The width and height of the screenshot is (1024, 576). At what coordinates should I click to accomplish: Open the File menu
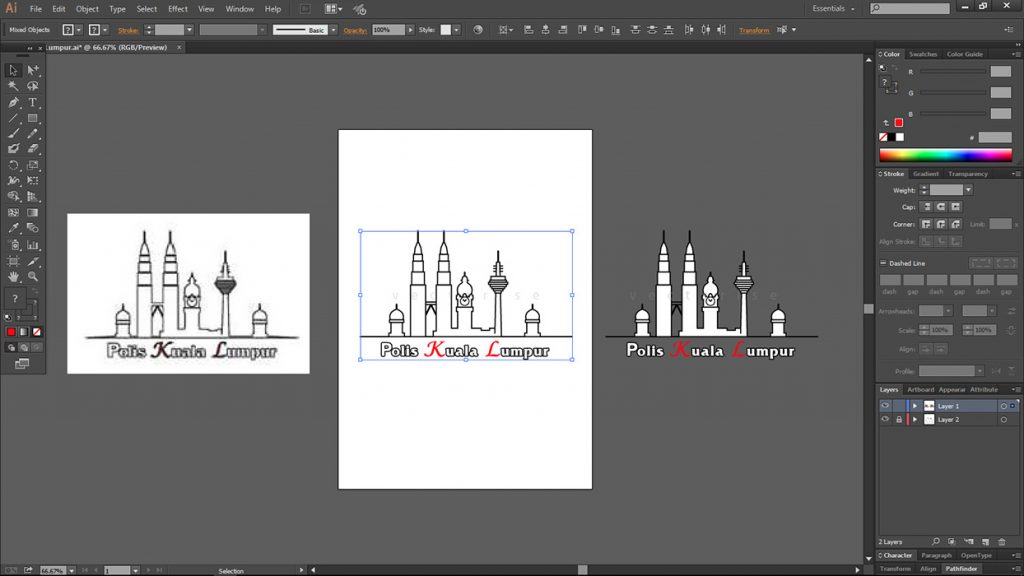[x=35, y=9]
